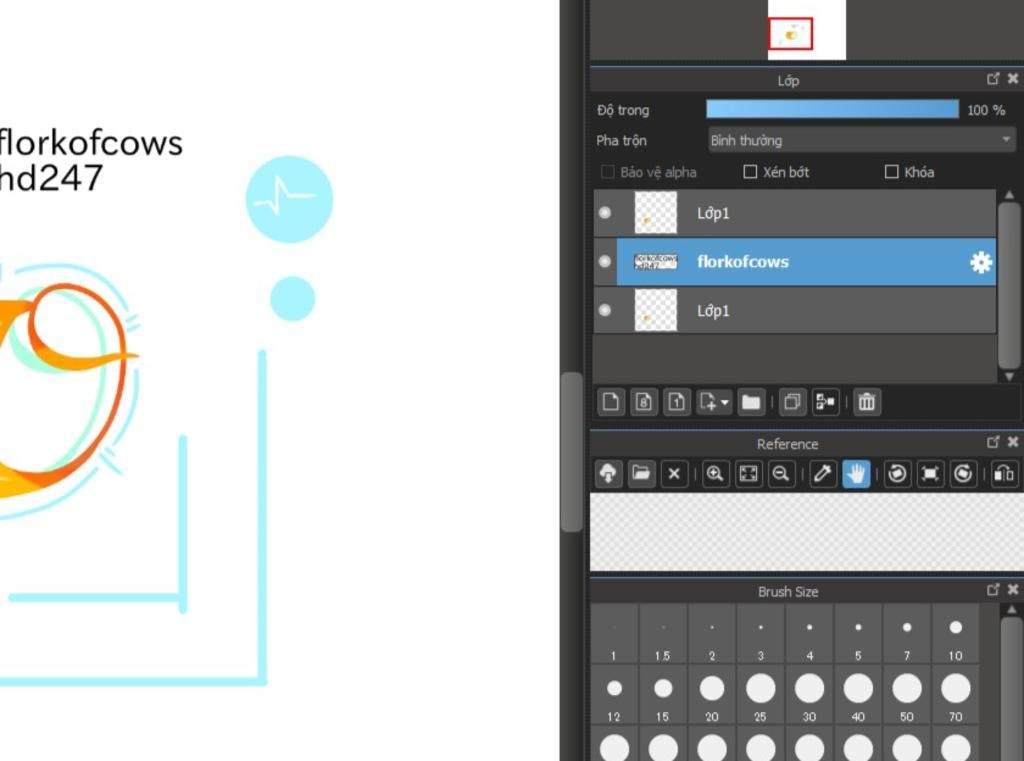Screen dimensions: 1024x761
Task: Choose brush size 3
Action: pos(761,635)
